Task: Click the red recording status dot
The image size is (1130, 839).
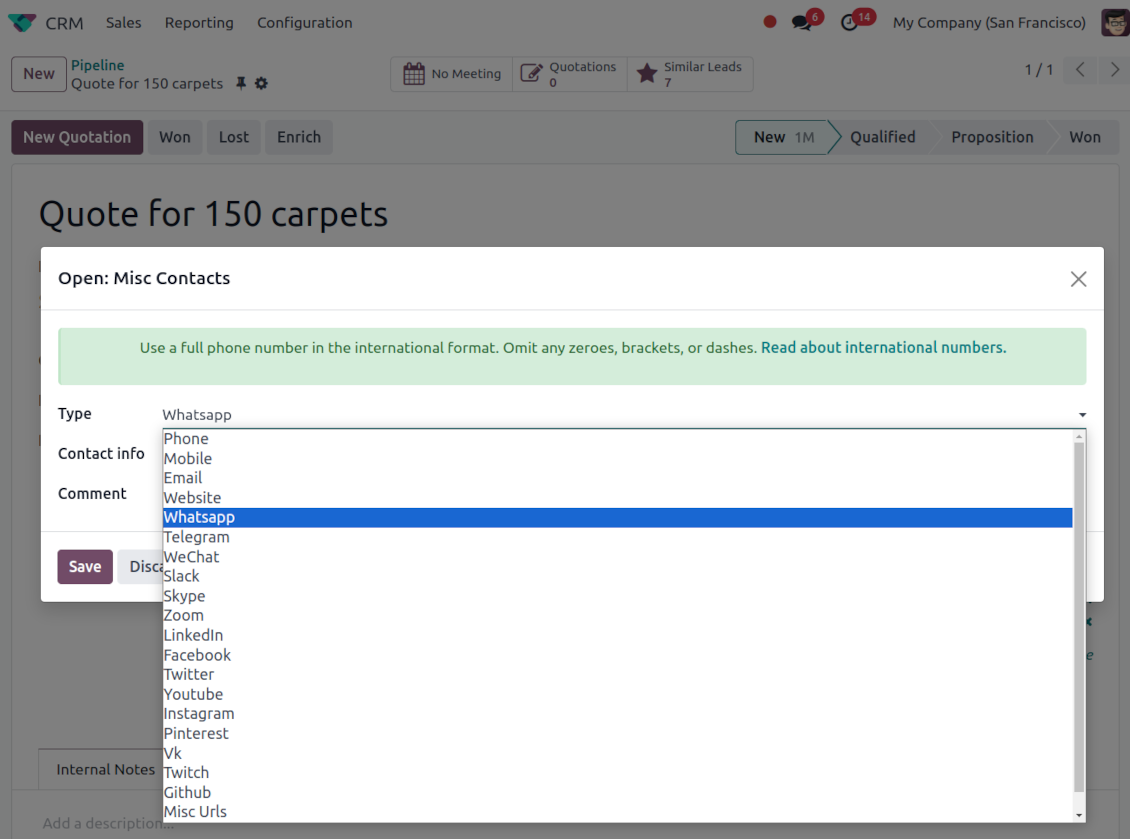Action: [x=770, y=22]
